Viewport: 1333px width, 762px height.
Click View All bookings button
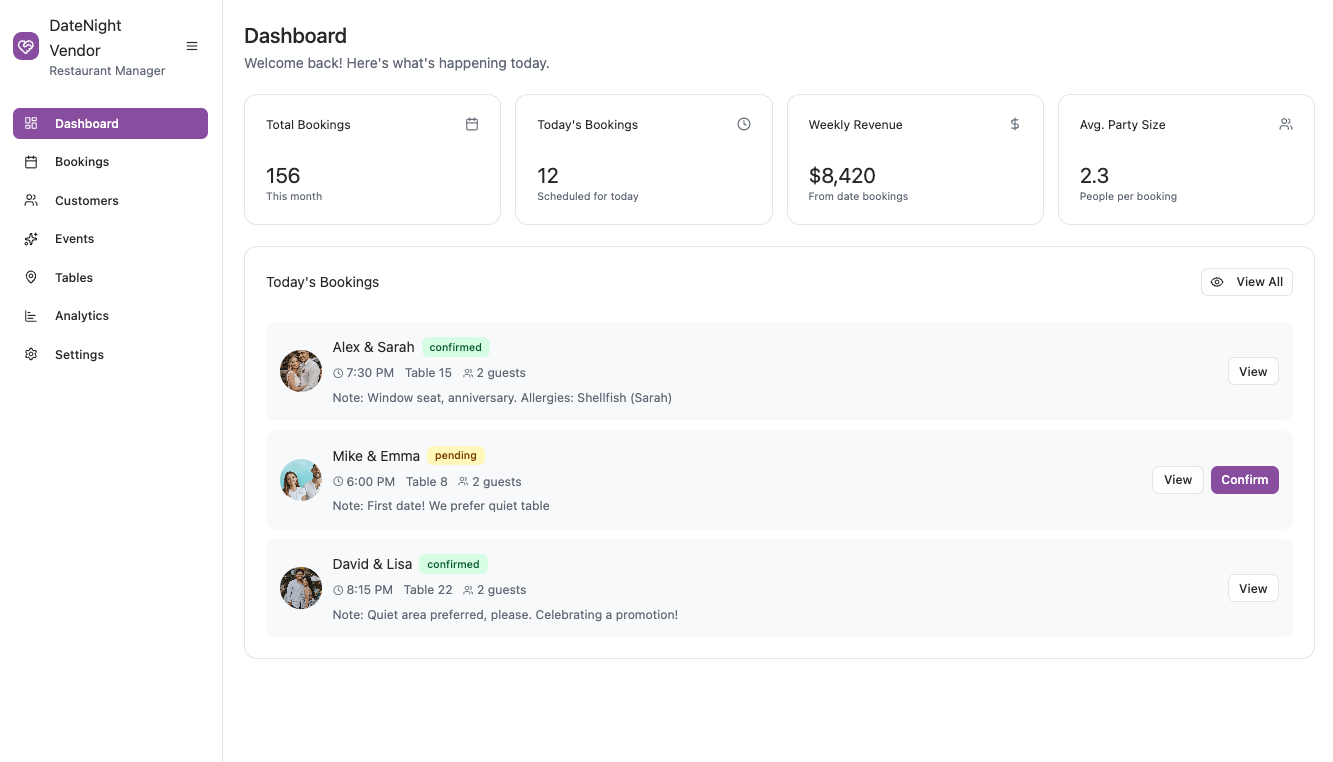pos(1246,282)
